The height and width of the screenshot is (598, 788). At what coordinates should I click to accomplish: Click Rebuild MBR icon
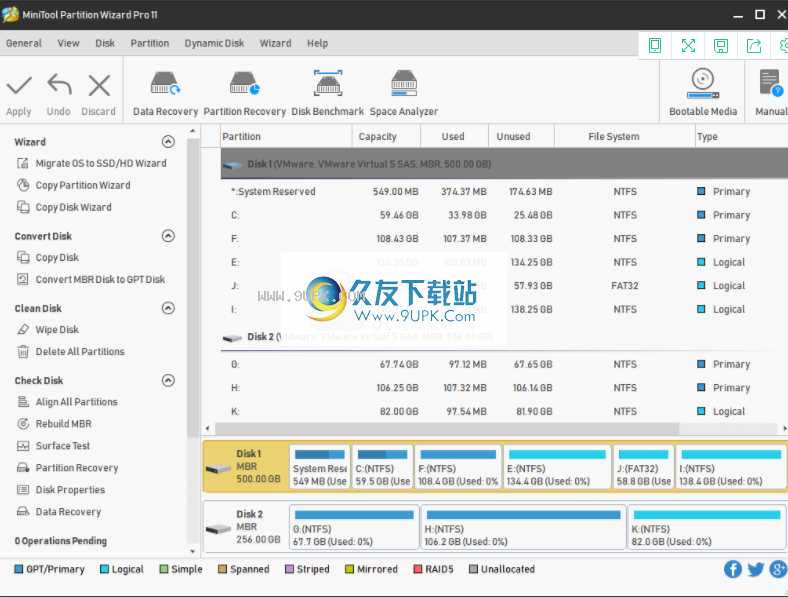click(23, 424)
